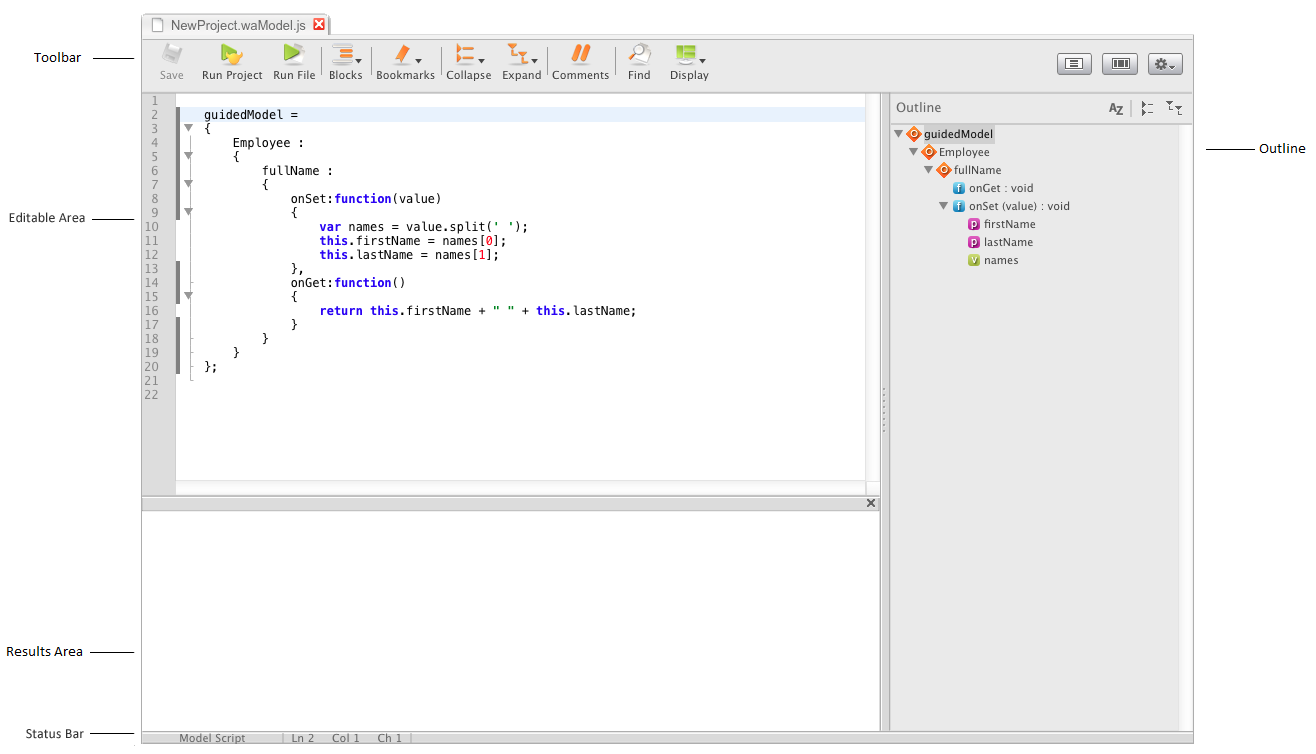Screen dimensions: 1316x754
Task: Toggle the split-column layout button
Action: (x=1120, y=64)
